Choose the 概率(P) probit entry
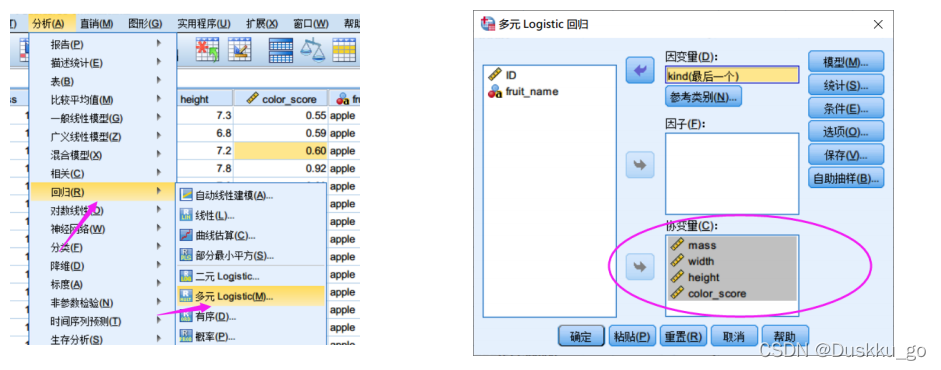 [x=251, y=336]
